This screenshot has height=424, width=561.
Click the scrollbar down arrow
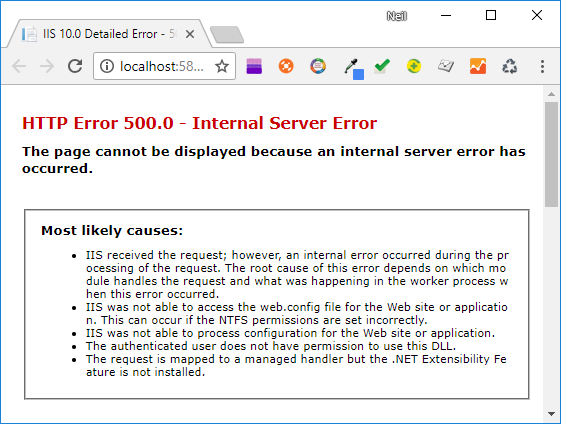click(x=551, y=414)
